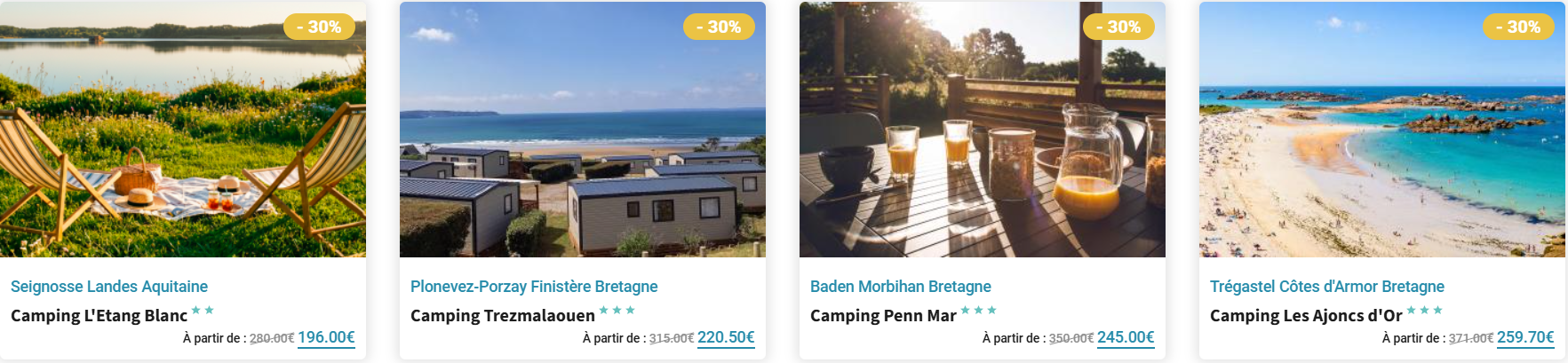The height and width of the screenshot is (363, 1568).
Task: Click the Plonevez-Porzay Finistère Bretagne location link
Action: (534, 287)
